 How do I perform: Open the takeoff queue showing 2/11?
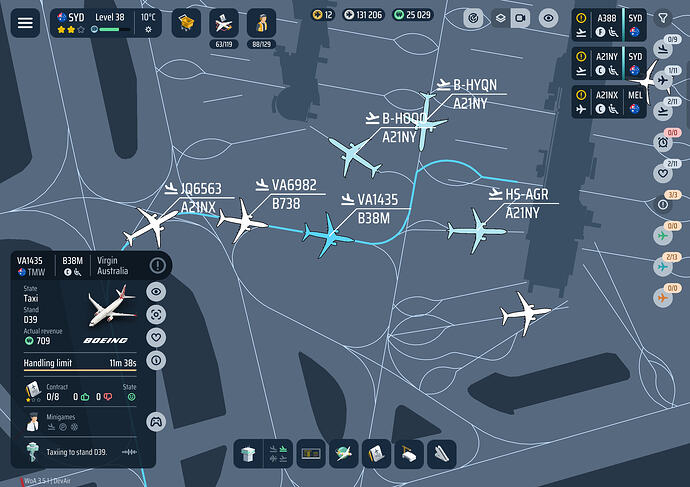click(x=663, y=111)
